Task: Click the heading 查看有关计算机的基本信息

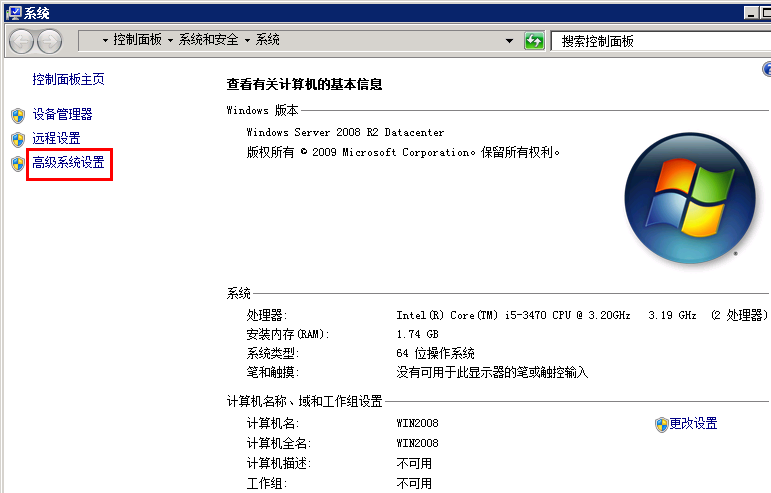Action: (304, 85)
